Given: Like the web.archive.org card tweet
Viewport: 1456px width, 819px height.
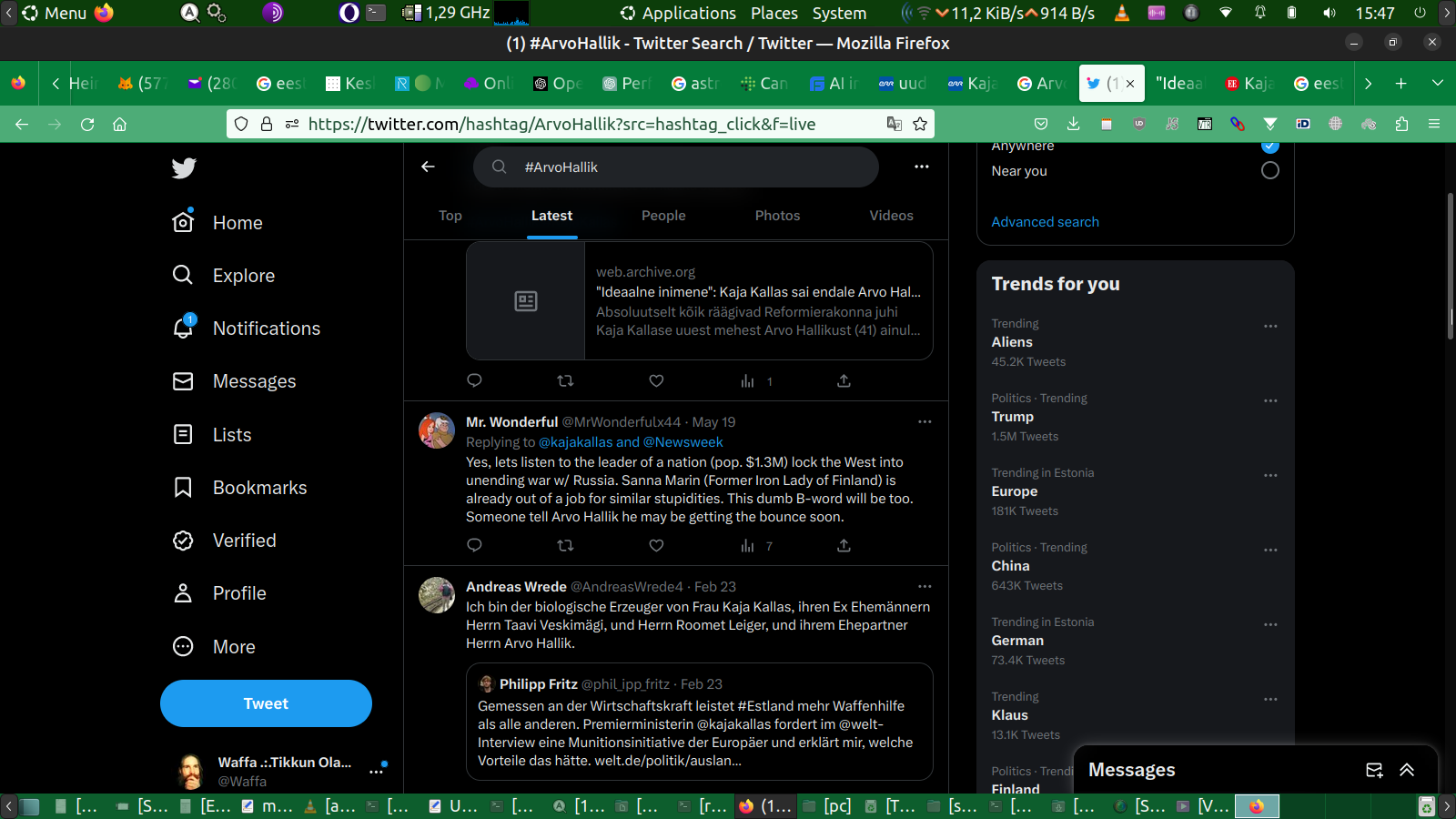Looking at the screenshot, I should [656, 380].
